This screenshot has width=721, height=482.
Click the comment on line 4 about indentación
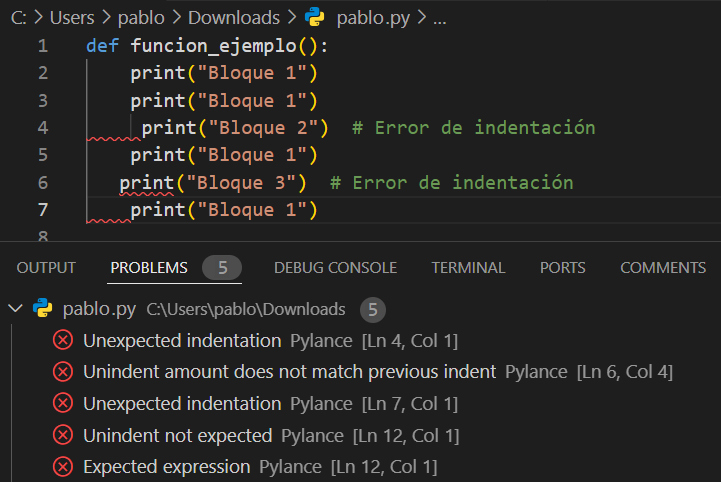[x=474, y=128]
